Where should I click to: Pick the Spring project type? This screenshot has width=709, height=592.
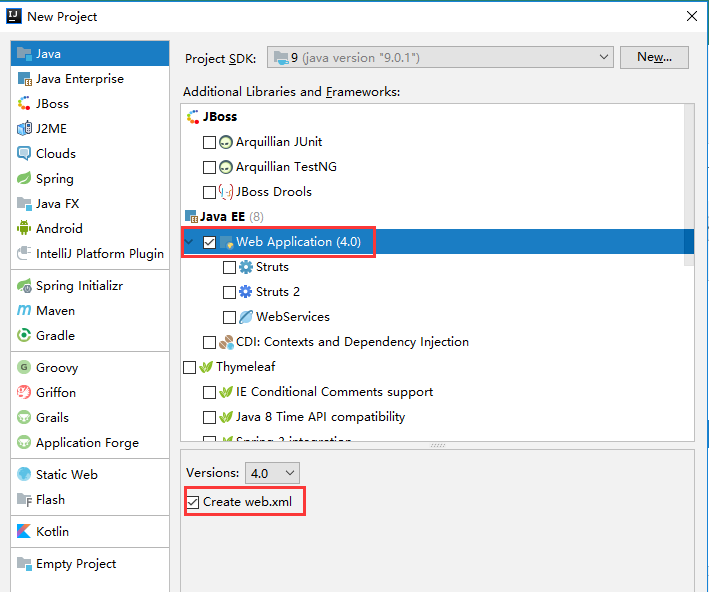[x=90, y=179]
